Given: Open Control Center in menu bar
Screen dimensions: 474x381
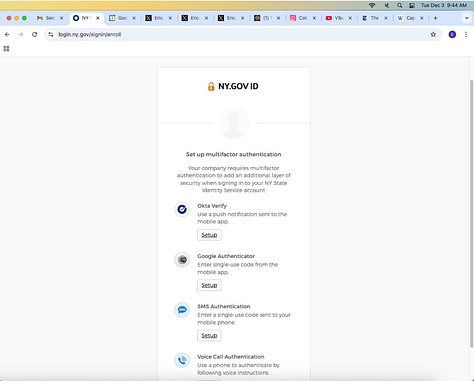Looking at the screenshot, I should [x=412, y=5].
